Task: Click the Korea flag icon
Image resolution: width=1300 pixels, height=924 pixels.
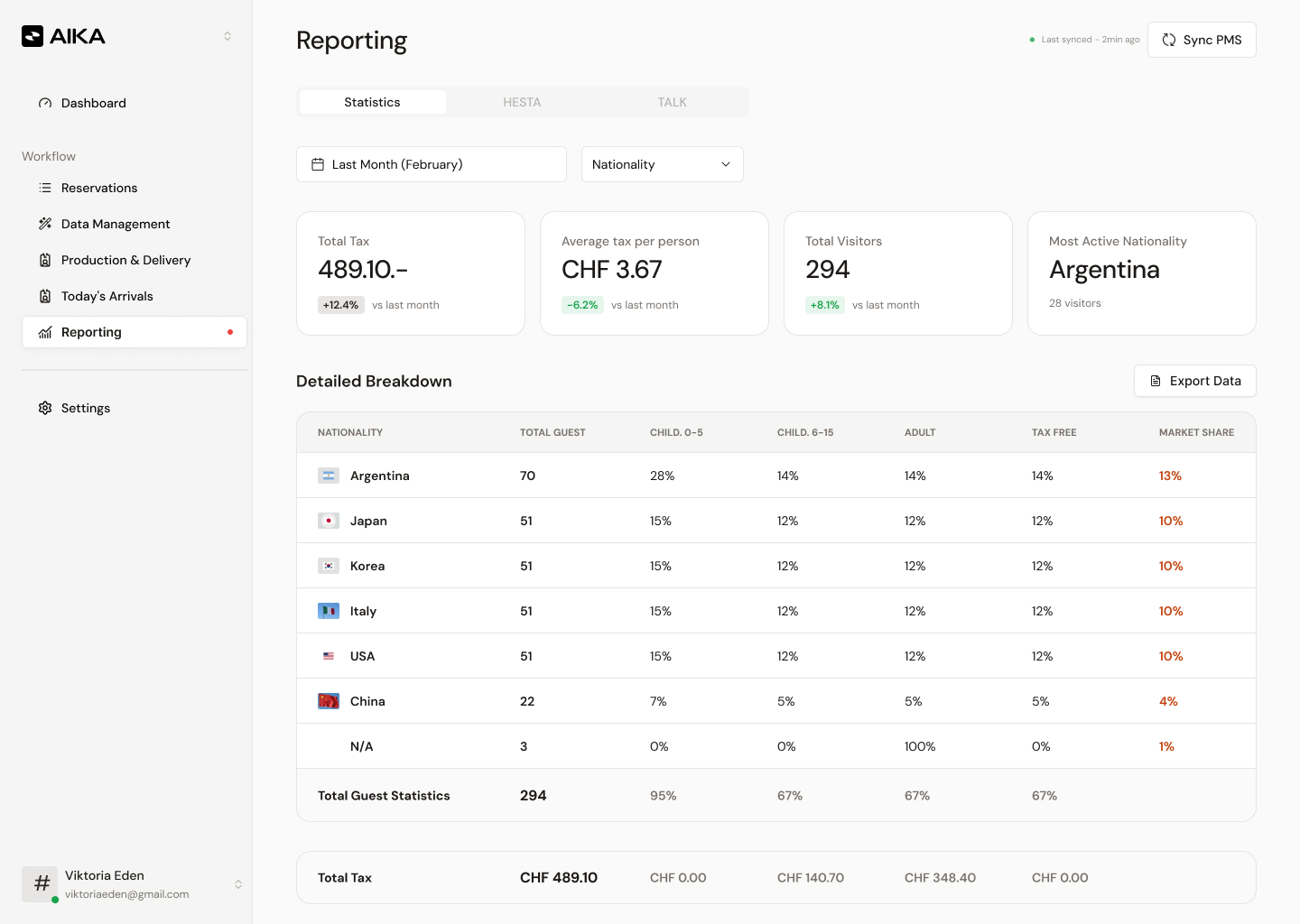Action: (329, 566)
